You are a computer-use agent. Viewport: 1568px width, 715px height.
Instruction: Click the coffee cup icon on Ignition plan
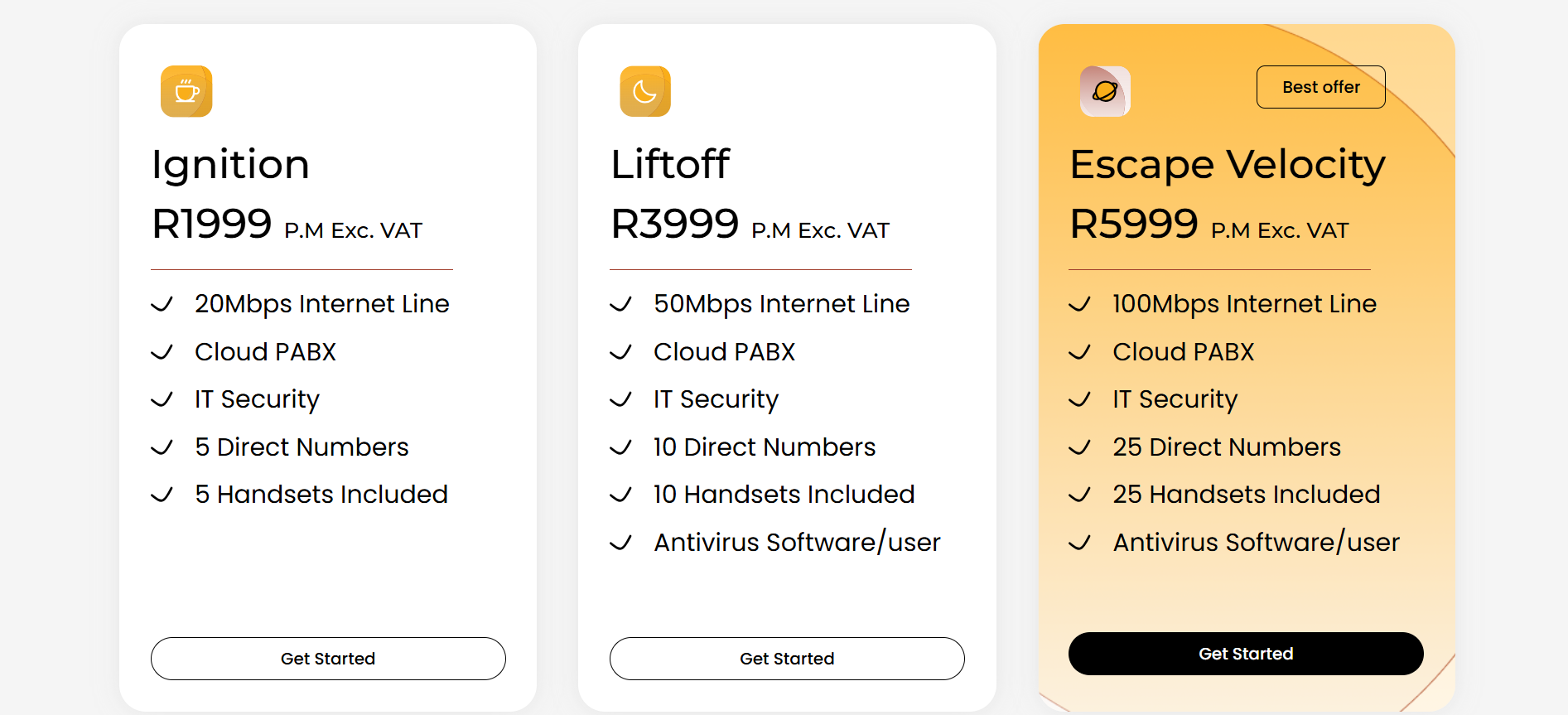(x=186, y=91)
